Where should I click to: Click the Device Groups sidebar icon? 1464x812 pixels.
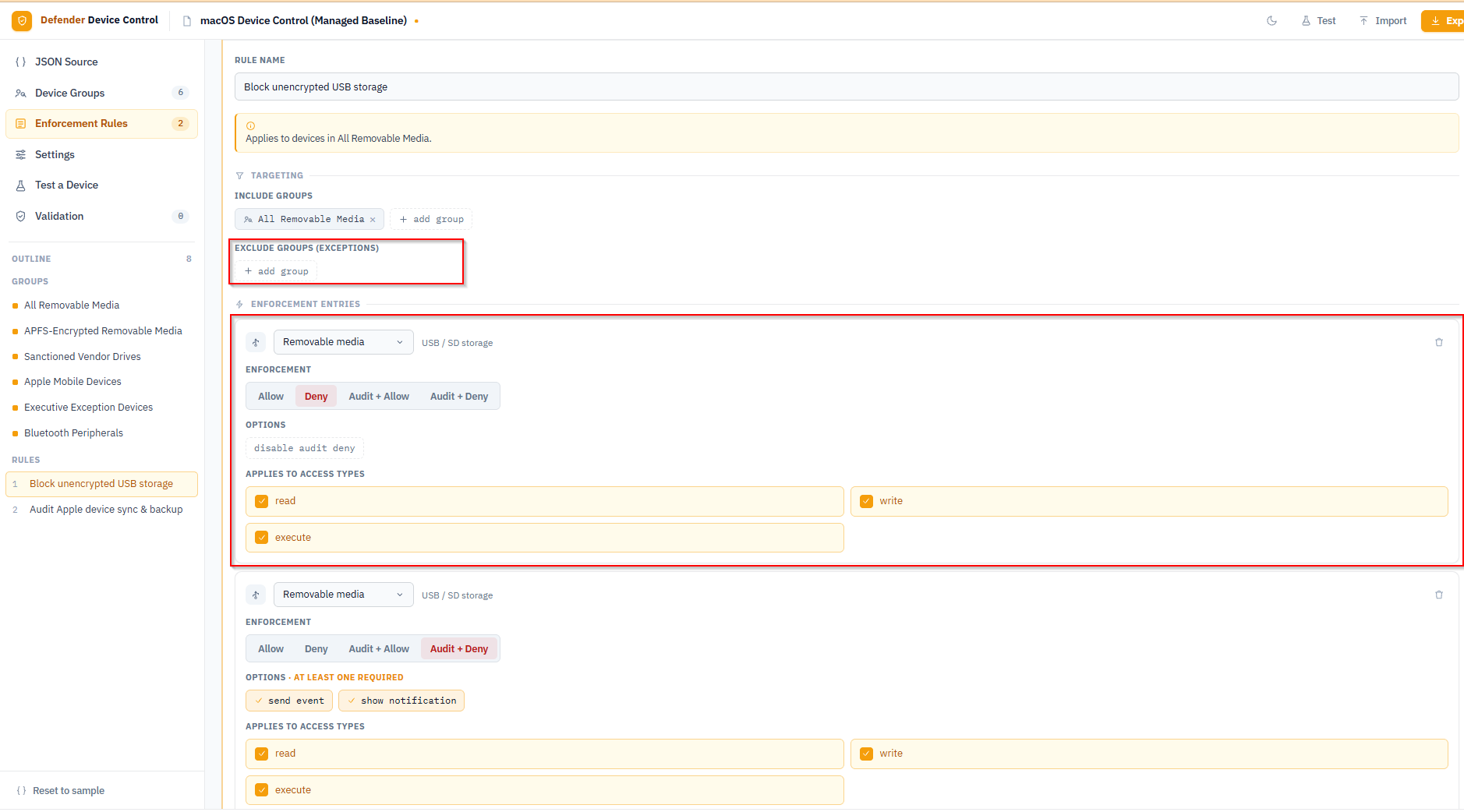click(x=21, y=93)
